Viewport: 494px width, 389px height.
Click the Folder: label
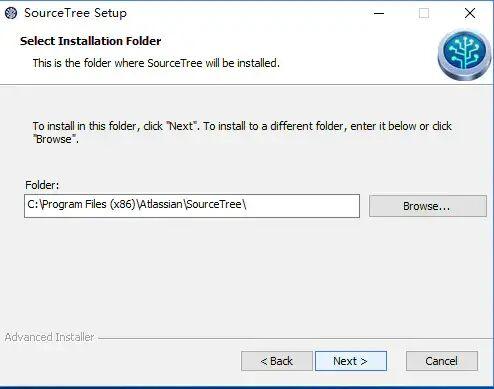point(42,185)
